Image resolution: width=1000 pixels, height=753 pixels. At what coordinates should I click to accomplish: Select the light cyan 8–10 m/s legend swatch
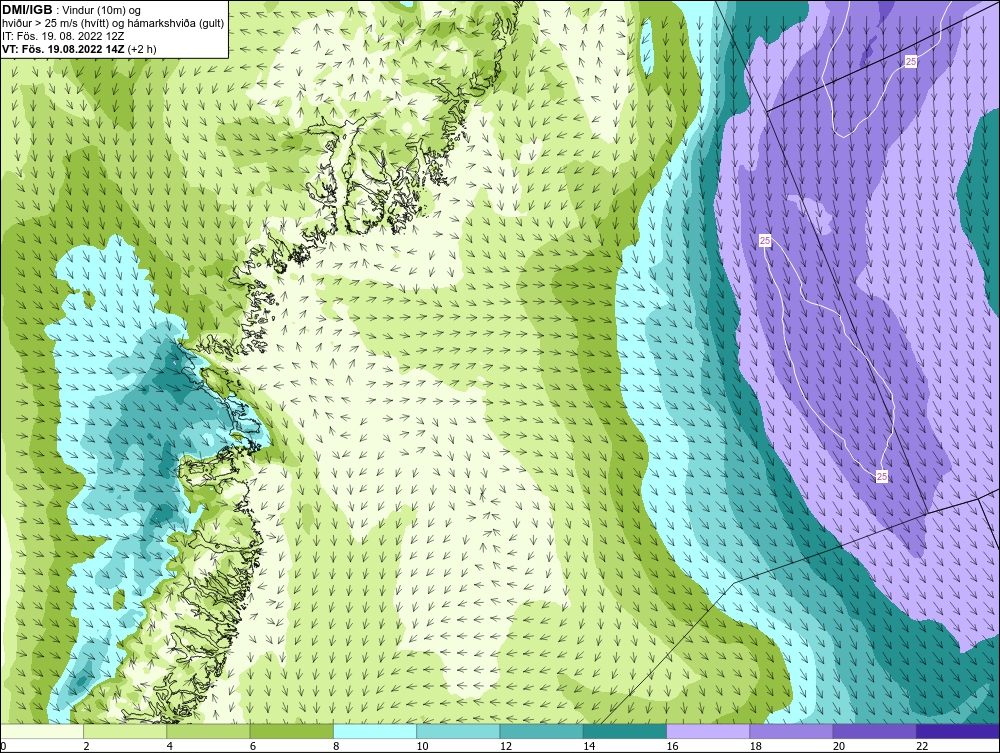coord(375,731)
